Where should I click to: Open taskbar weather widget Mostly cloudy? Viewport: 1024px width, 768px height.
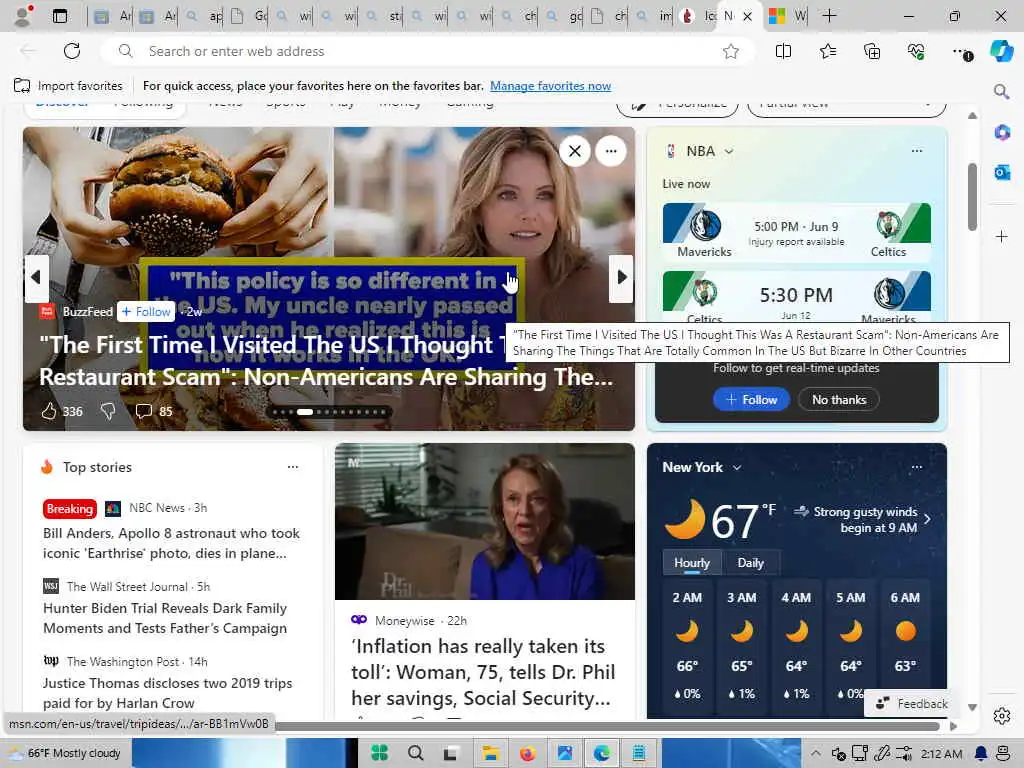[x=64, y=753]
